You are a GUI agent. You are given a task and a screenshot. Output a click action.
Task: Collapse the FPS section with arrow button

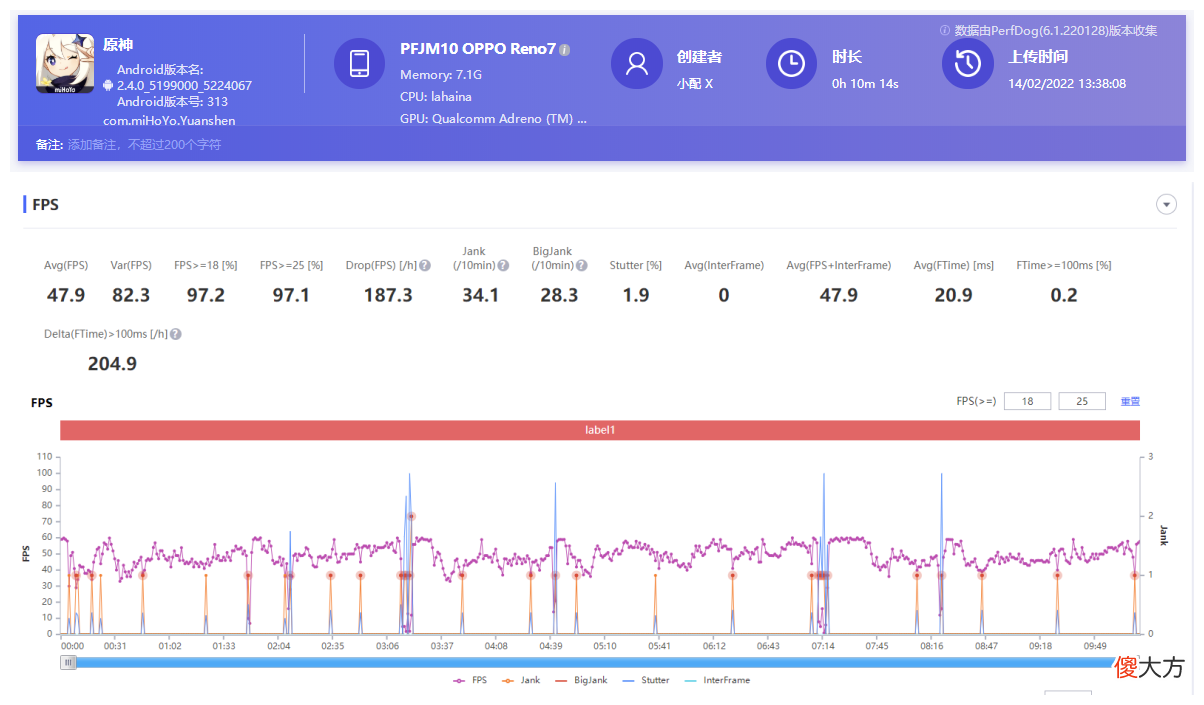(1166, 204)
